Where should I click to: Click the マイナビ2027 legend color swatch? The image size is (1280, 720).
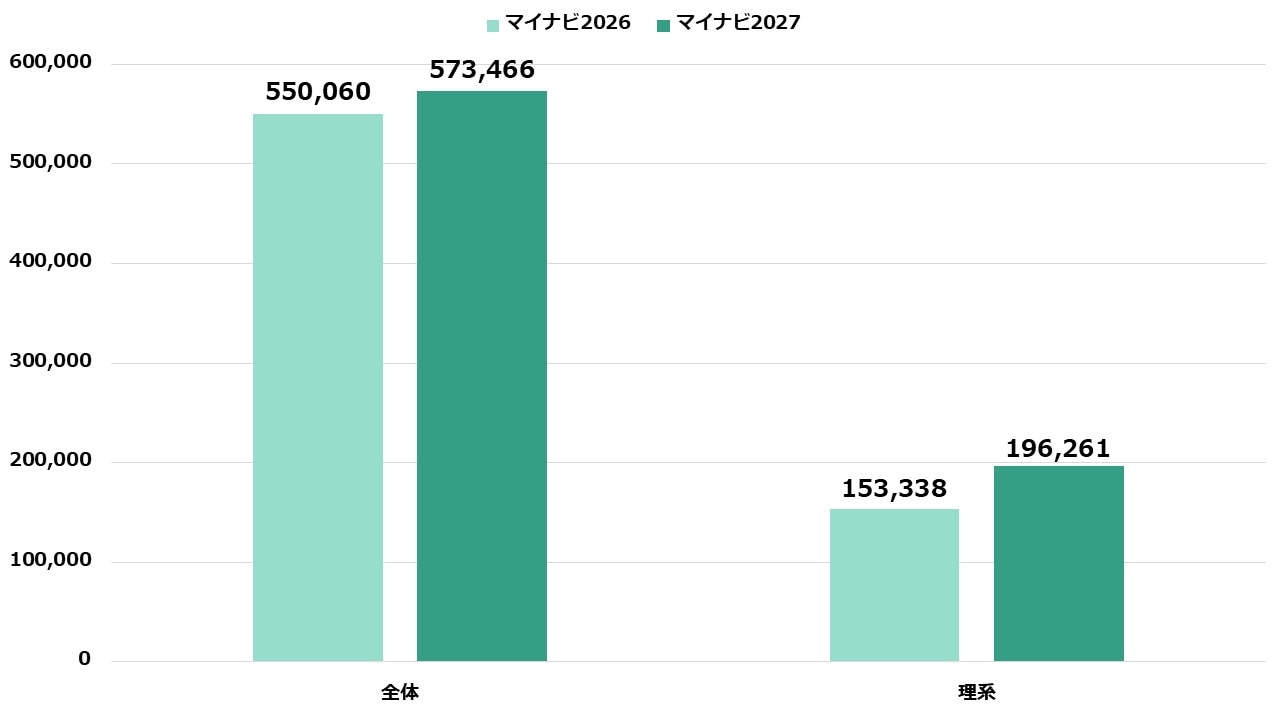point(663,25)
